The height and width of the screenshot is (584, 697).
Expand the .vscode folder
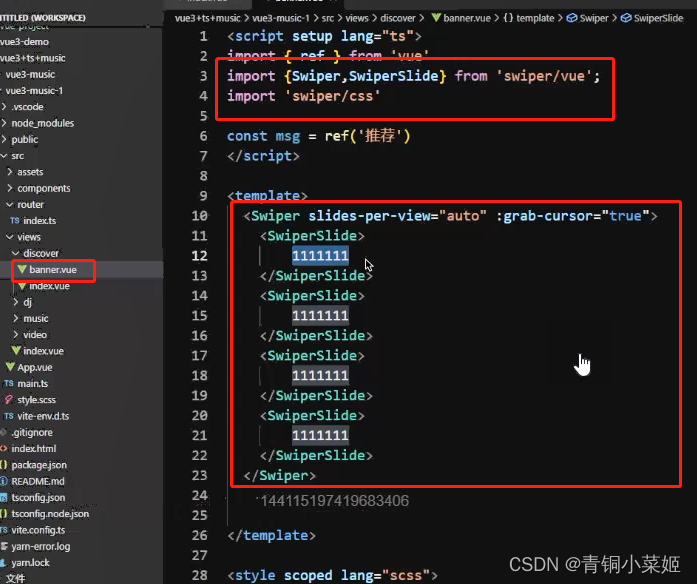coord(28,107)
